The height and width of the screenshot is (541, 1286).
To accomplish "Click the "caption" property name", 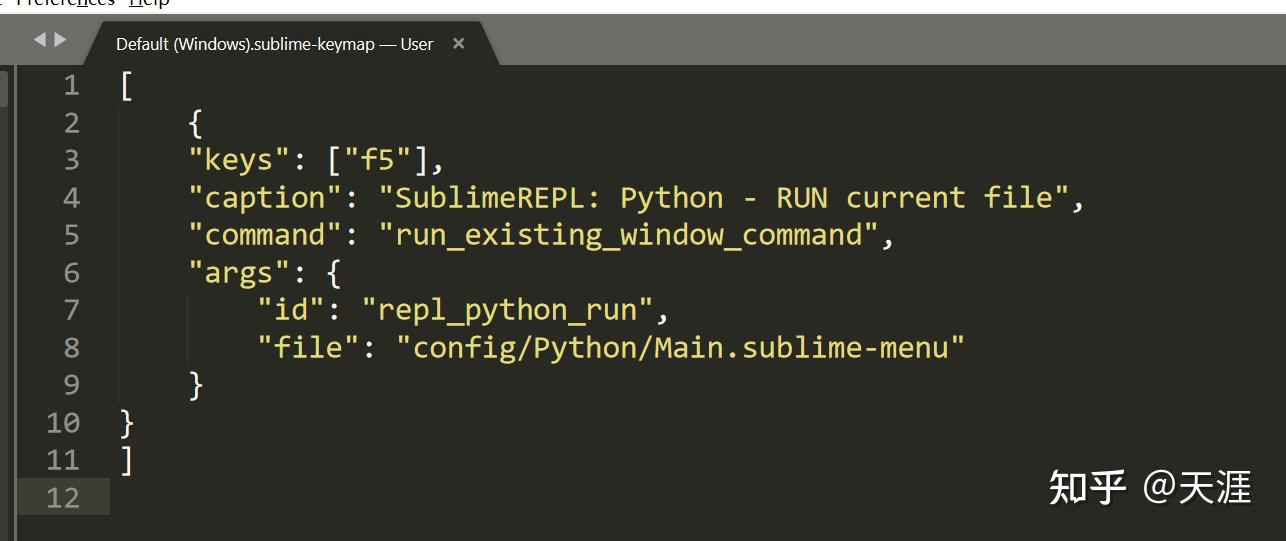I will click(x=265, y=198).
